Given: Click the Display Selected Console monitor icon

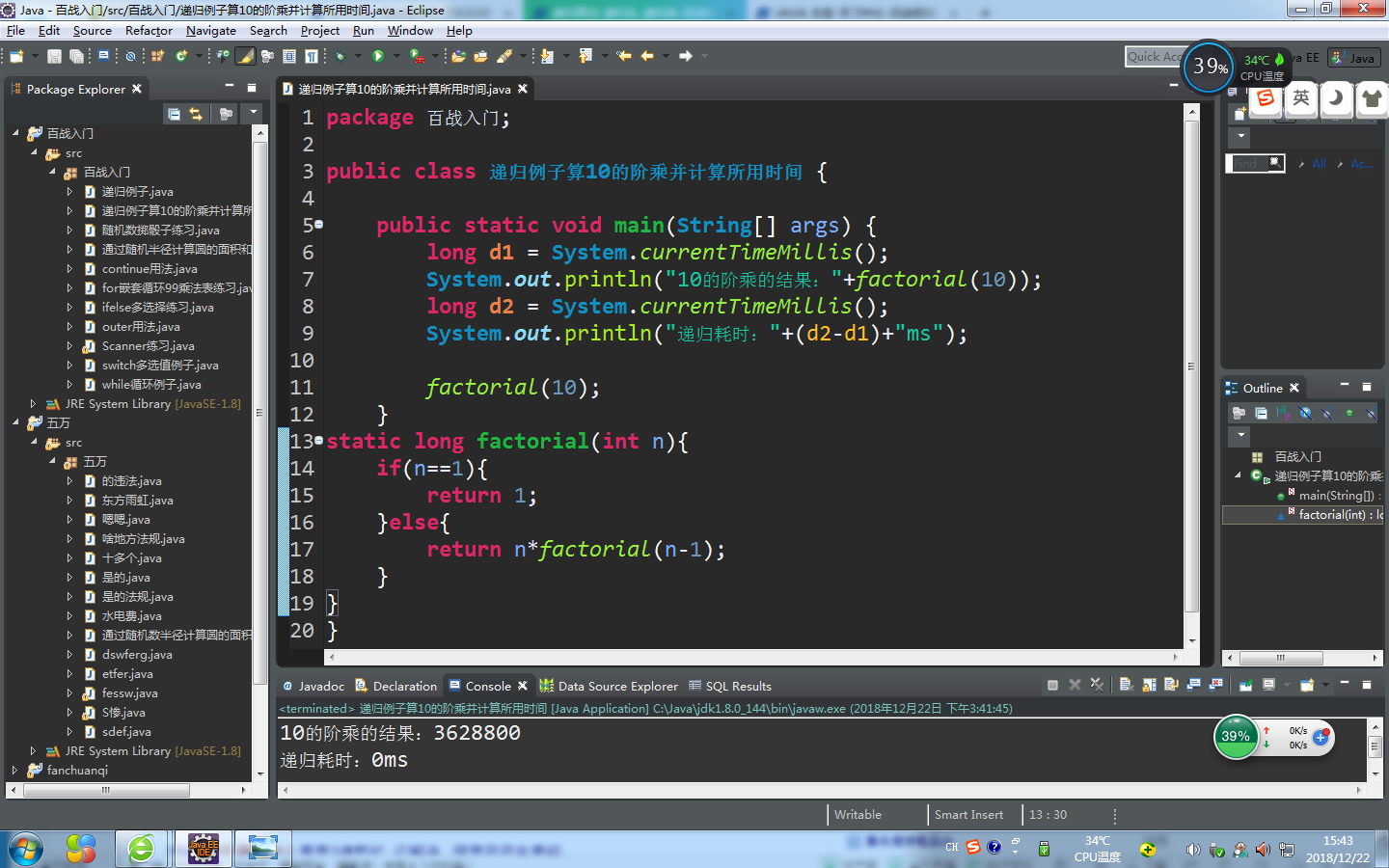Looking at the screenshot, I should [x=1268, y=686].
